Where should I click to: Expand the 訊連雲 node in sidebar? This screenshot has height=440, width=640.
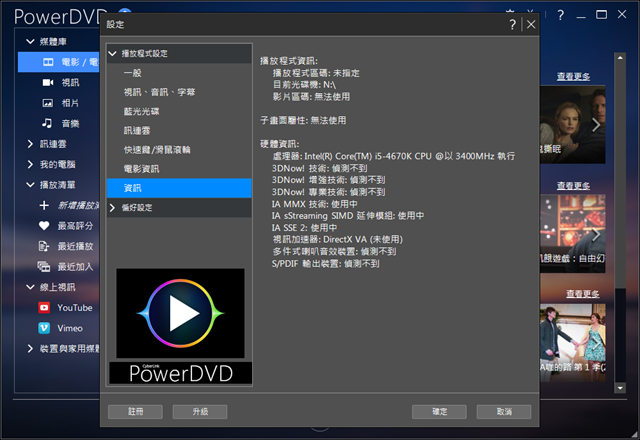pos(30,144)
